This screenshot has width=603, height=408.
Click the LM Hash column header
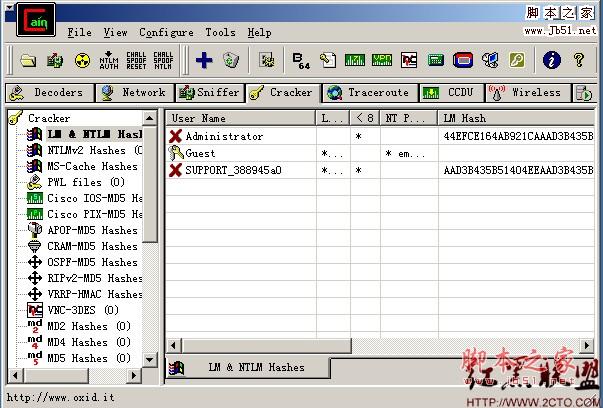(516, 118)
